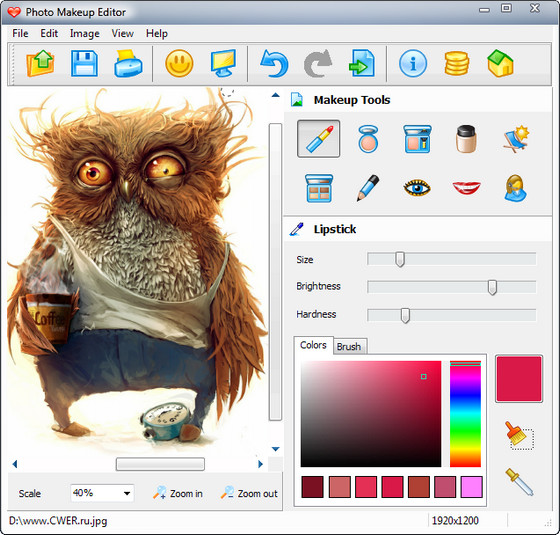Choose the blush powder compact tool
The width and height of the screenshot is (560, 535).
368,139
